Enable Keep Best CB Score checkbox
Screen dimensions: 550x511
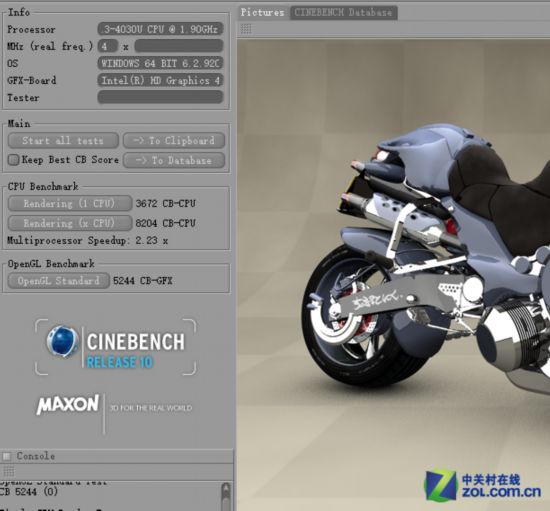pos(13,160)
